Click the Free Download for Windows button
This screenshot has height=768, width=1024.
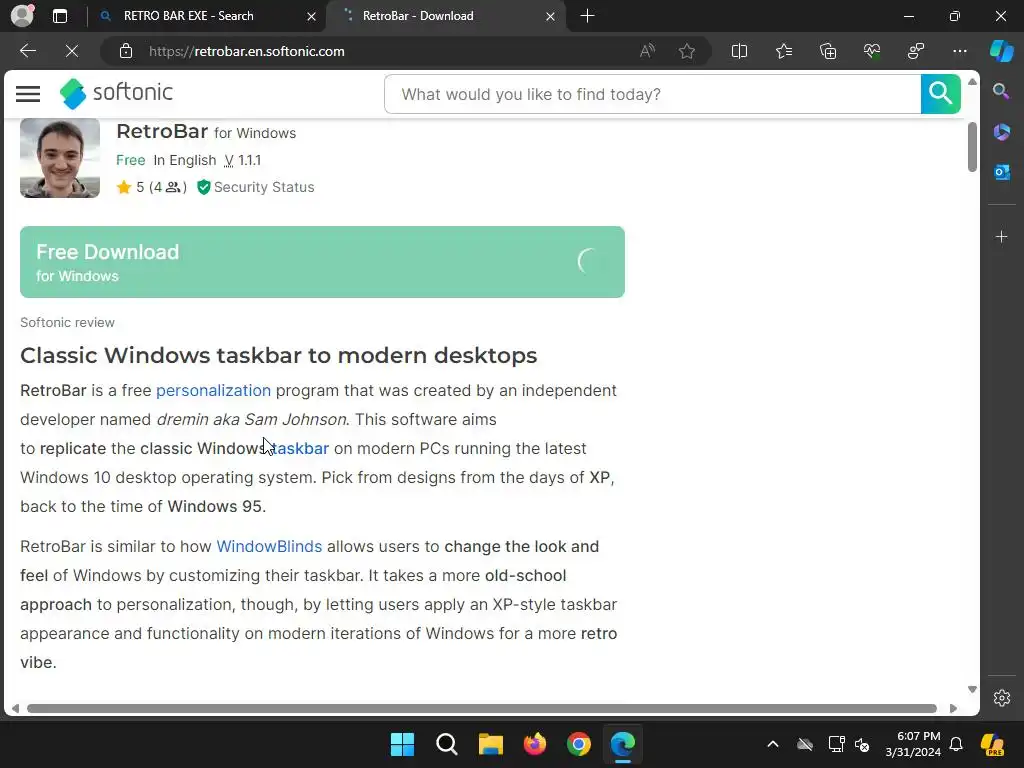point(322,262)
